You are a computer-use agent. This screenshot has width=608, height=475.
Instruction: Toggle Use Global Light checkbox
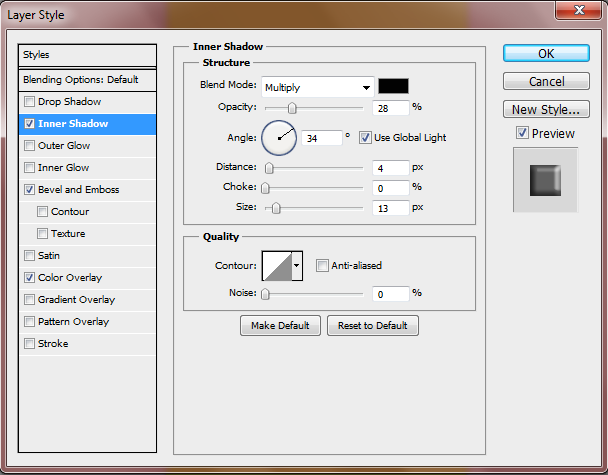pos(366,137)
